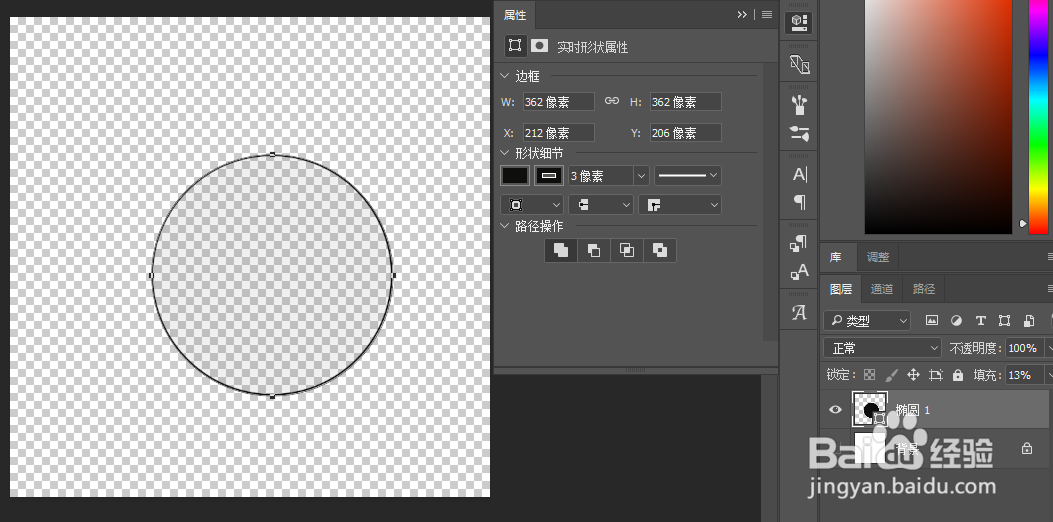Open the 3D materials panel icon
1053x522 pixels.
pos(799,64)
